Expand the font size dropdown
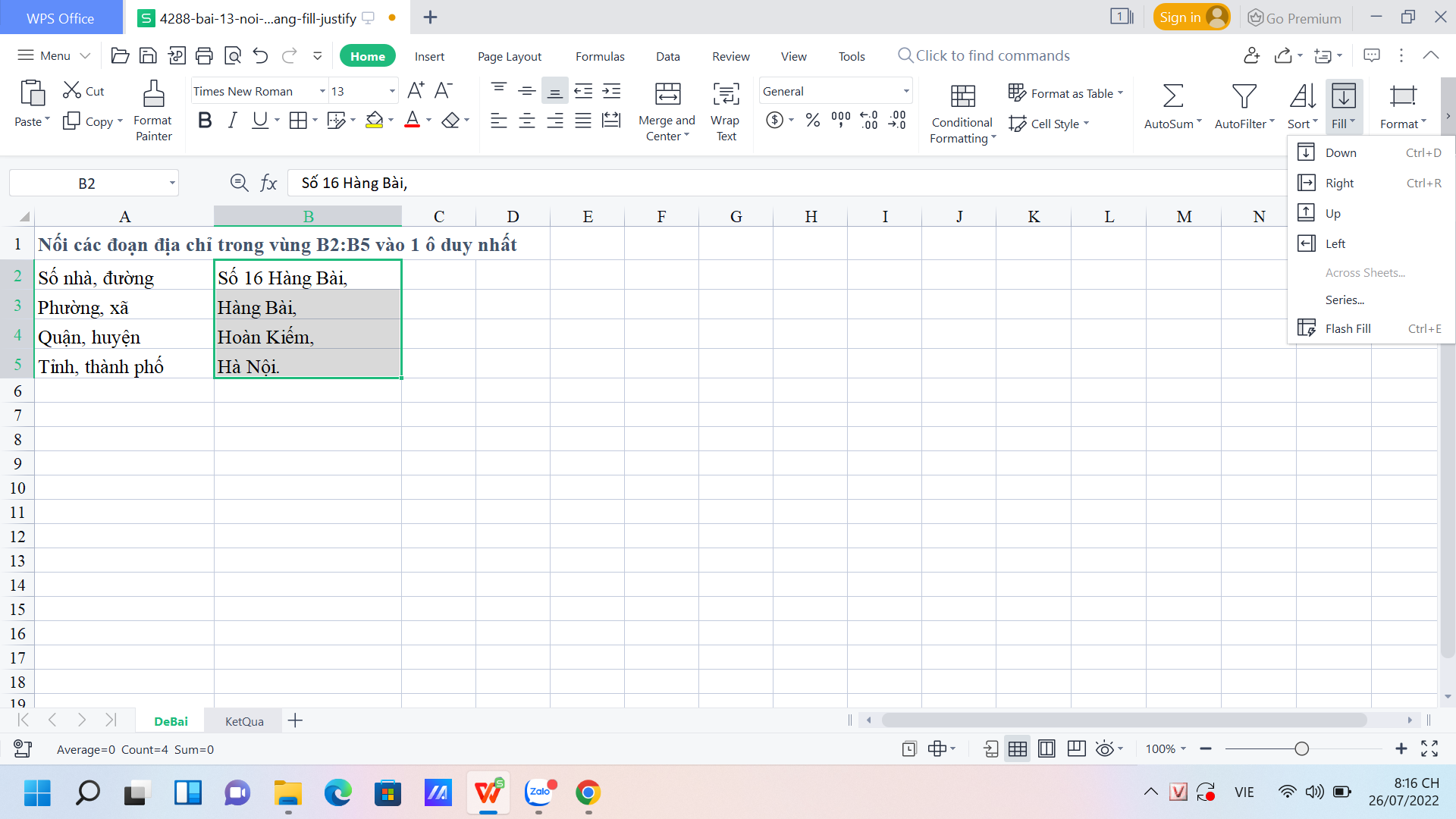The height and width of the screenshot is (819, 1456). [x=392, y=91]
